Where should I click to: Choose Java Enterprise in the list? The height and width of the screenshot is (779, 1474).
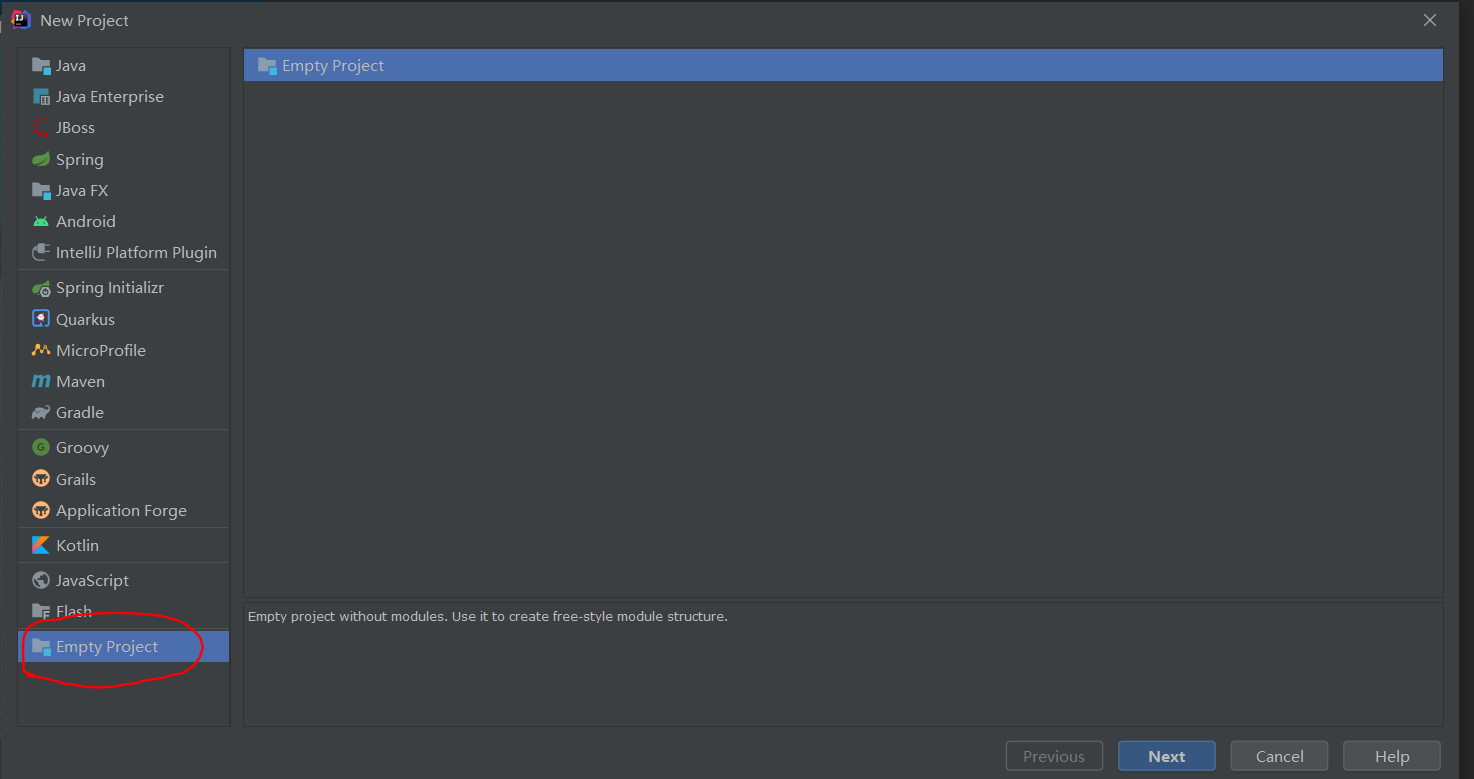123,97
